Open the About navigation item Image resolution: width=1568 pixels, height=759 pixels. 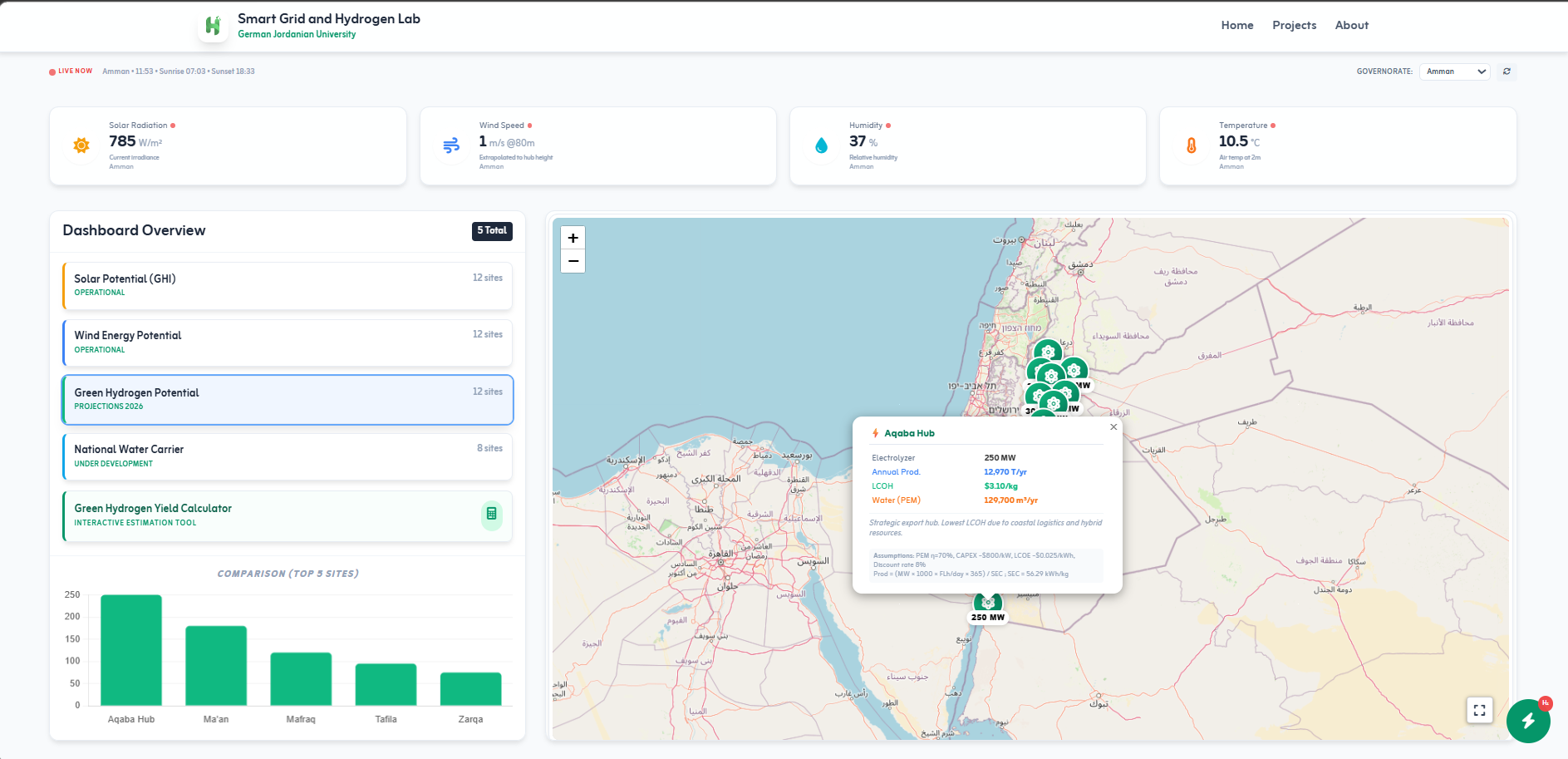pos(1351,26)
